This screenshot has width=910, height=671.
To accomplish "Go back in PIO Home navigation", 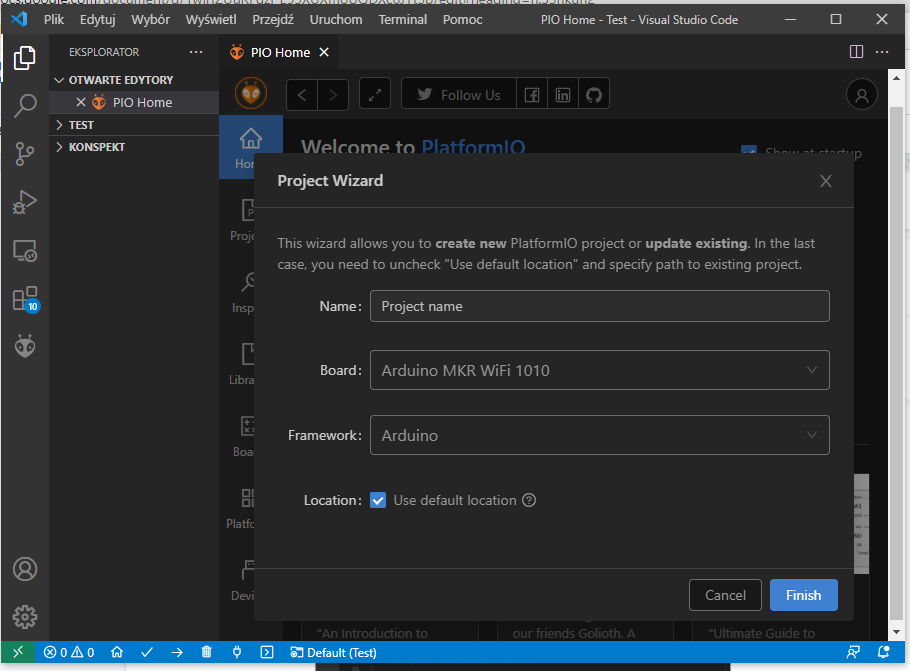I will coord(302,95).
